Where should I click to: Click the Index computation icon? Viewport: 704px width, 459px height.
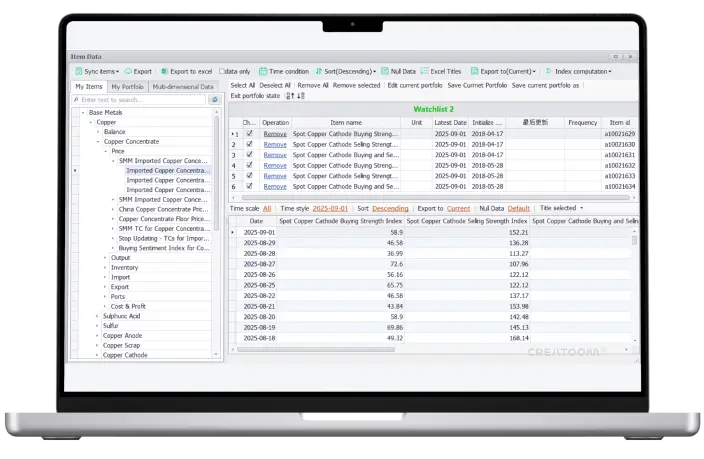(x=549, y=72)
